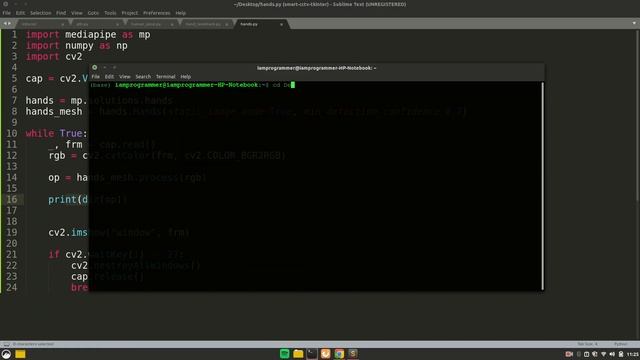Click on 'import mediapipe as mp' line
Viewport: 640px width, 360px height.
88,35
